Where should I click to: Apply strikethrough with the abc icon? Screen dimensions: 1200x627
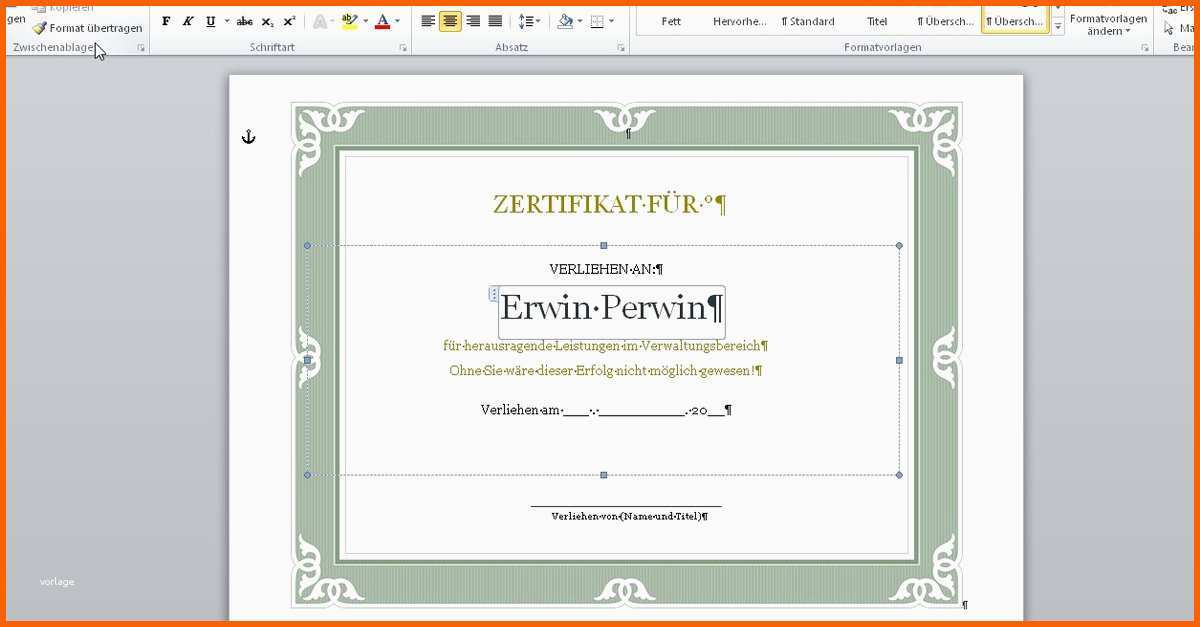(x=244, y=21)
